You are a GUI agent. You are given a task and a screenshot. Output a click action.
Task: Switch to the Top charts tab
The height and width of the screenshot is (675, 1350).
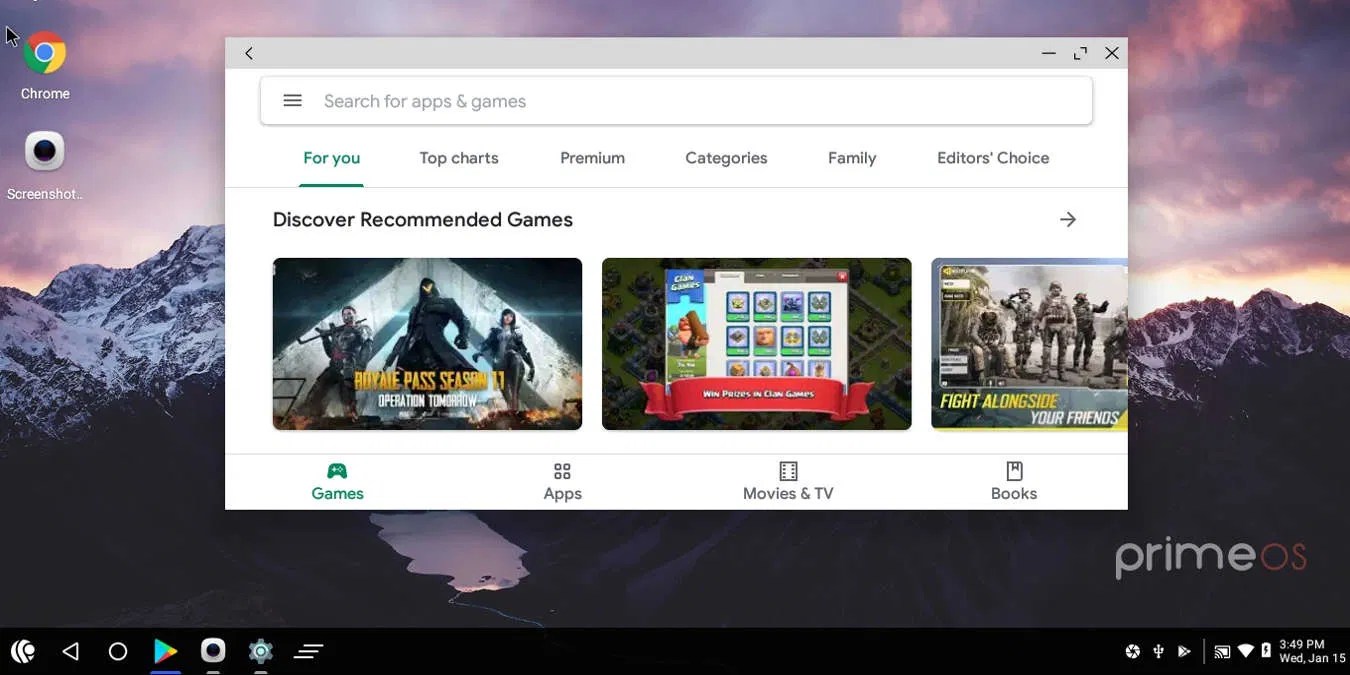(458, 158)
